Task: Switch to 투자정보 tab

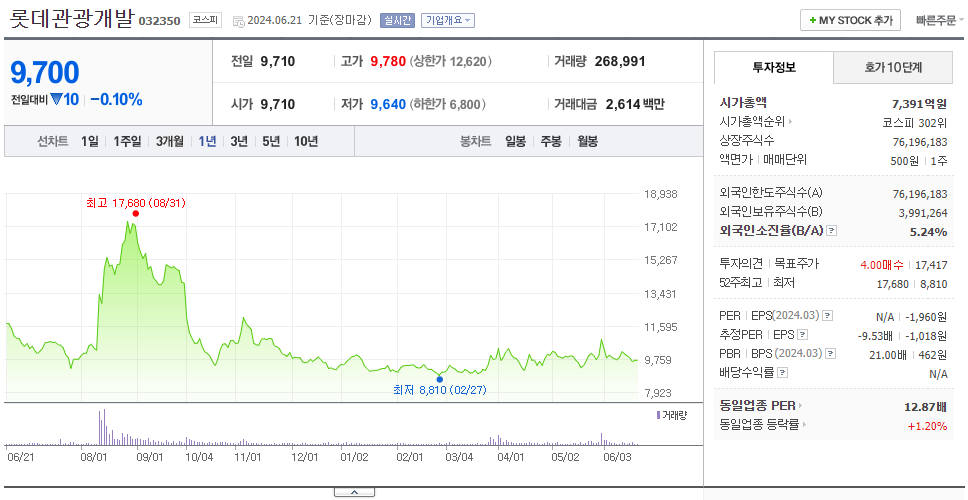Action: [x=774, y=67]
